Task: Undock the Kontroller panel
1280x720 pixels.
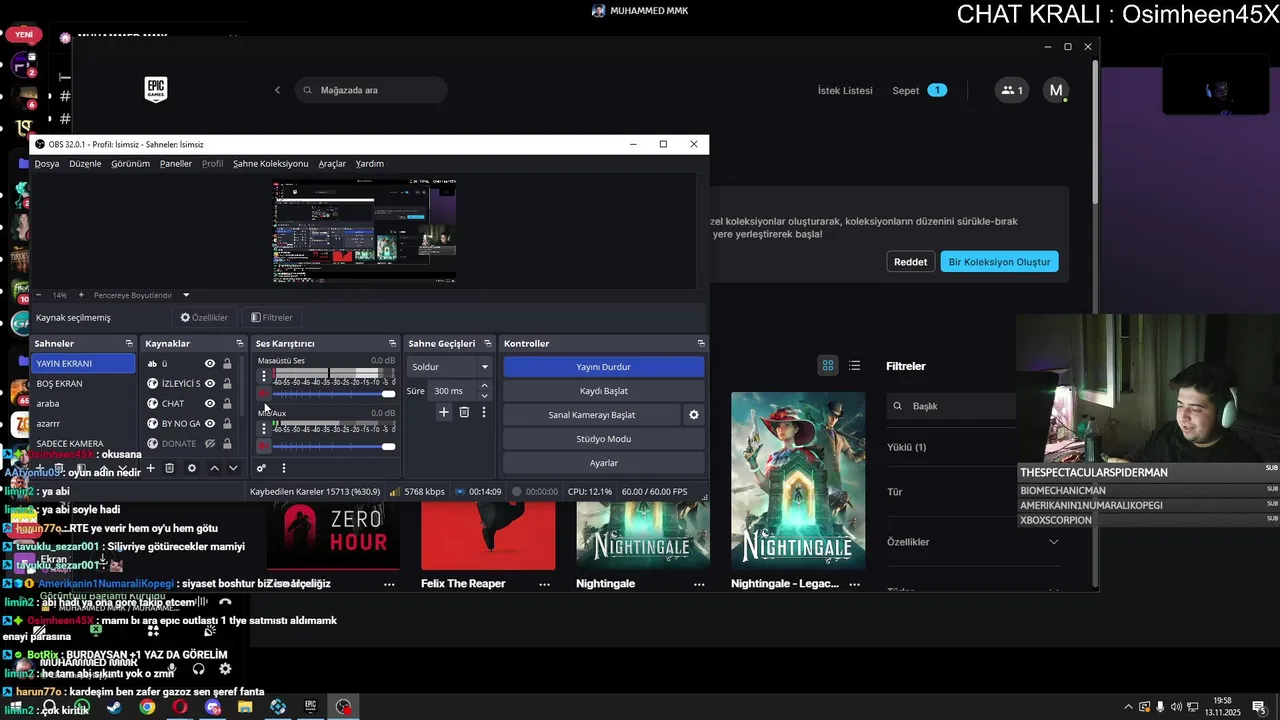Action: (x=701, y=343)
